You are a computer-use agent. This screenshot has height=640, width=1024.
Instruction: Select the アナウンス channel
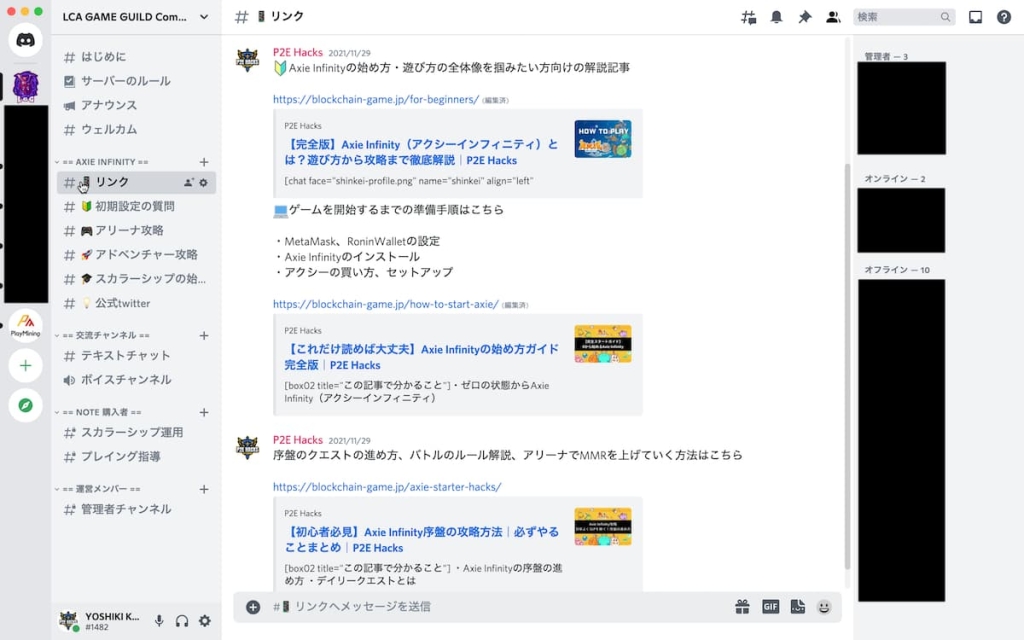tap(109, 105)
